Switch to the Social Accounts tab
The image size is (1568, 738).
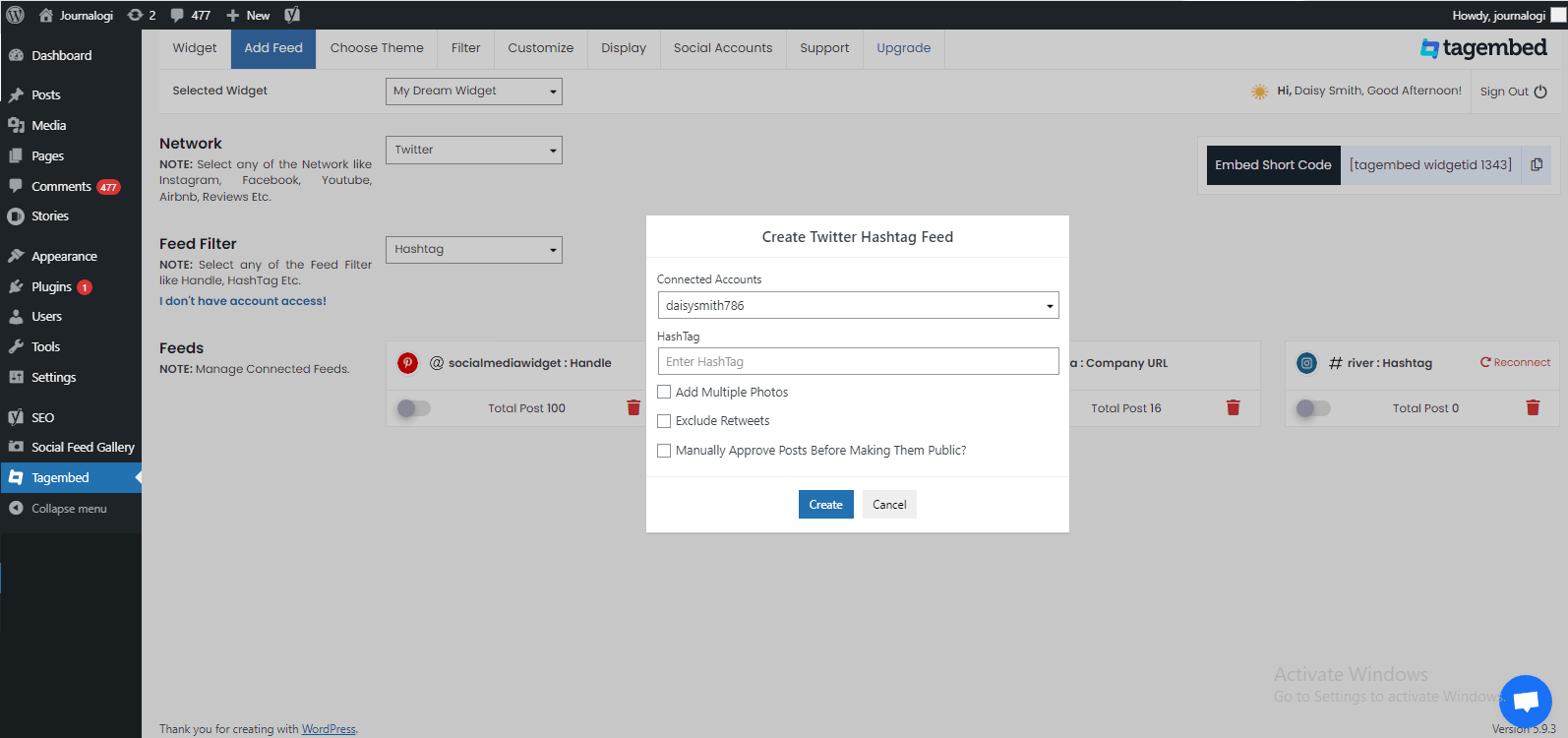click(723, 48)
